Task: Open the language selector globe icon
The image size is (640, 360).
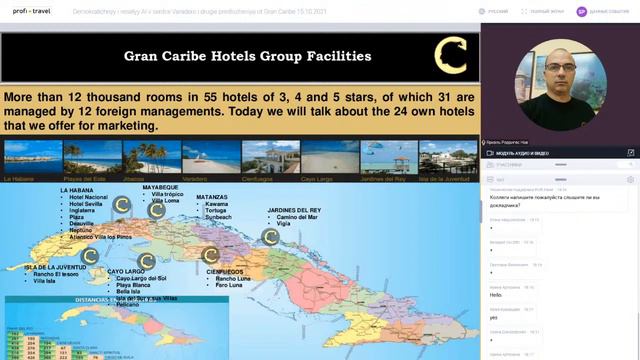Action: coord(482,11)
